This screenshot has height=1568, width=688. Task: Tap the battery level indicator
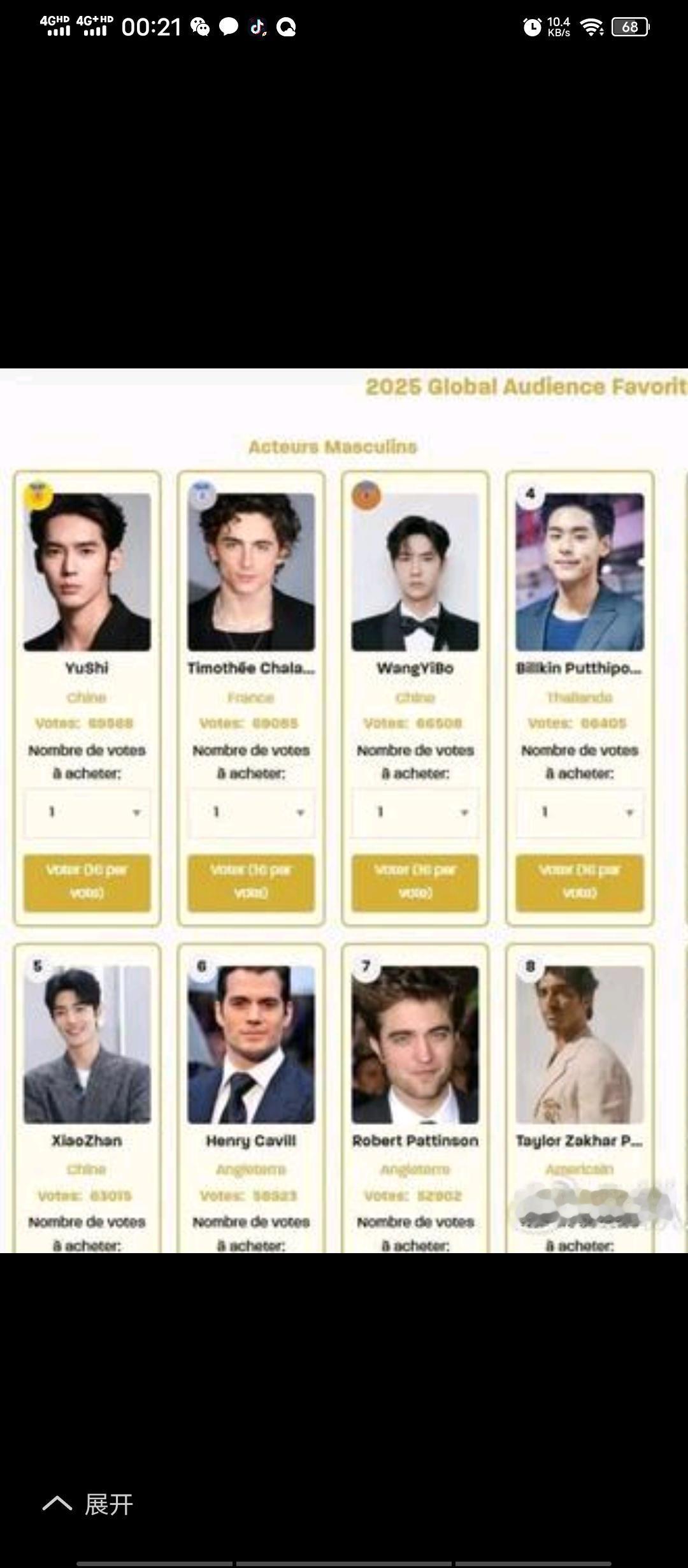pos(630,27)
